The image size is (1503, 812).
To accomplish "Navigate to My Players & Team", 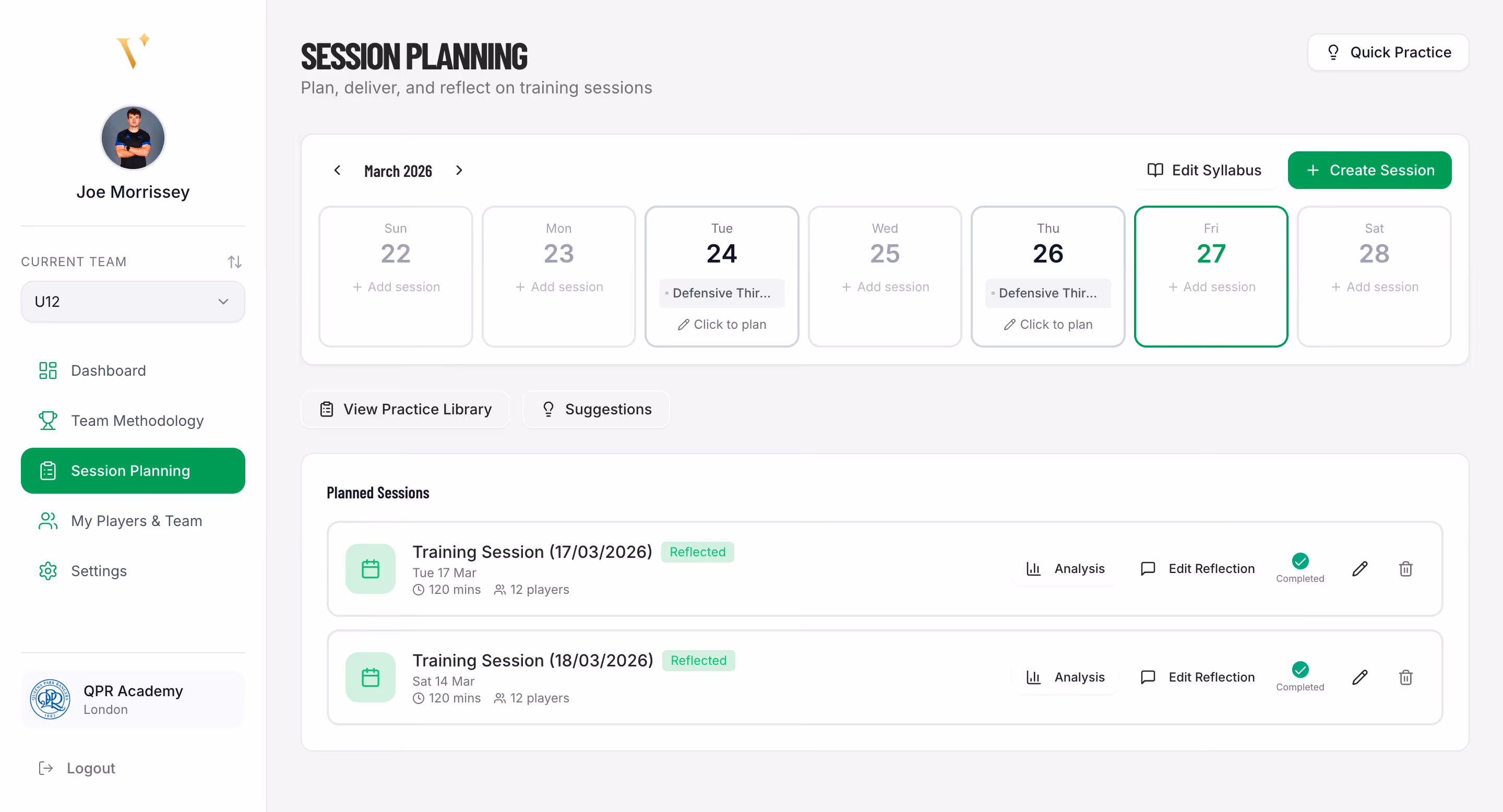I will tap(137, 521).
